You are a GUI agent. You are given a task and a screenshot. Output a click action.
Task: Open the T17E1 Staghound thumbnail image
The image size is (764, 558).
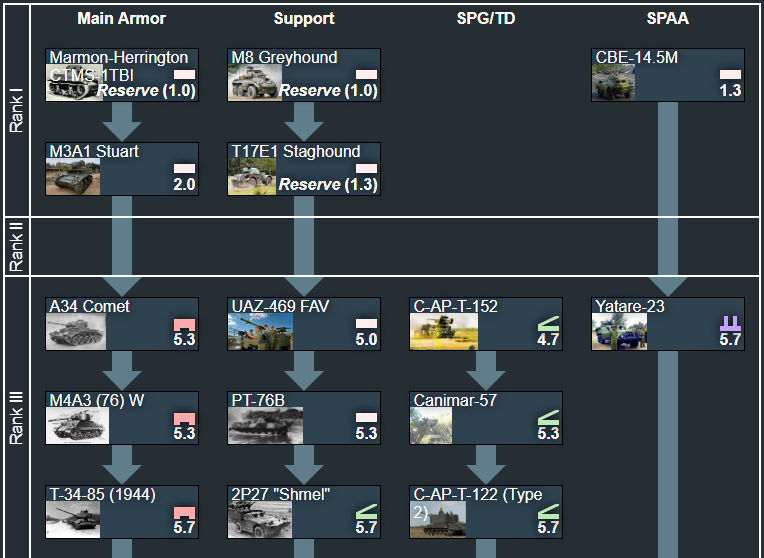pyautogui.click(x=252, y=176)
